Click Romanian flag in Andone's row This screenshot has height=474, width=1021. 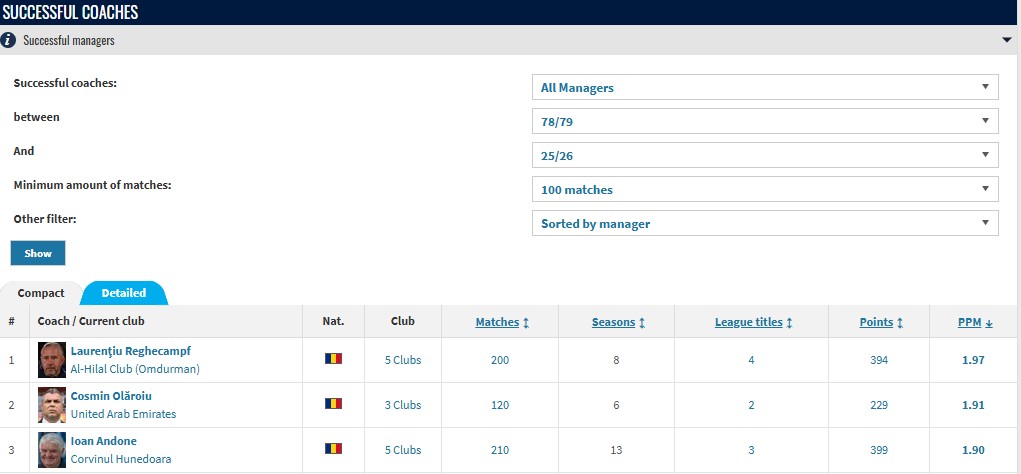[x=333, y=450]
